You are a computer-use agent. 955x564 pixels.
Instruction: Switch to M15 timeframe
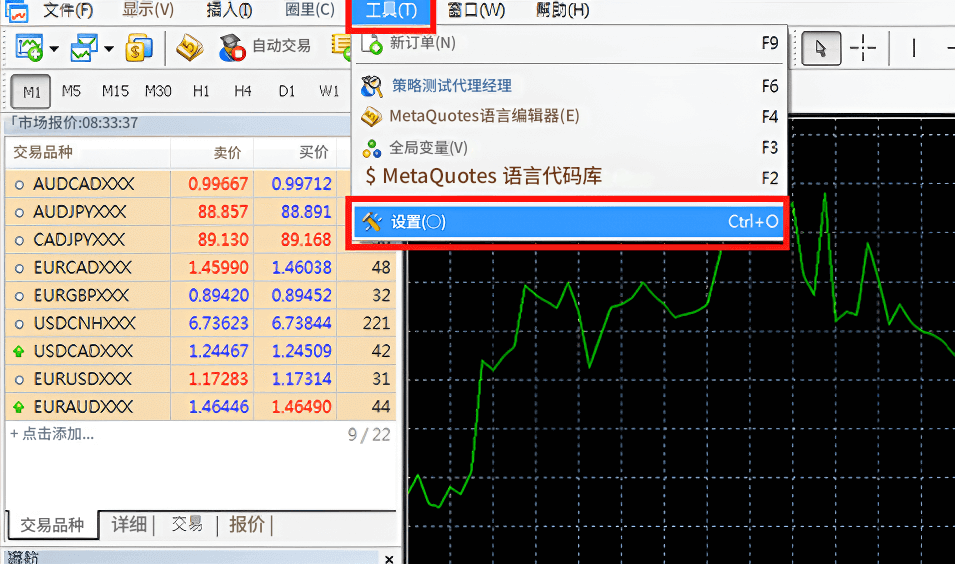pyautogui.click(x=115, y=91)
